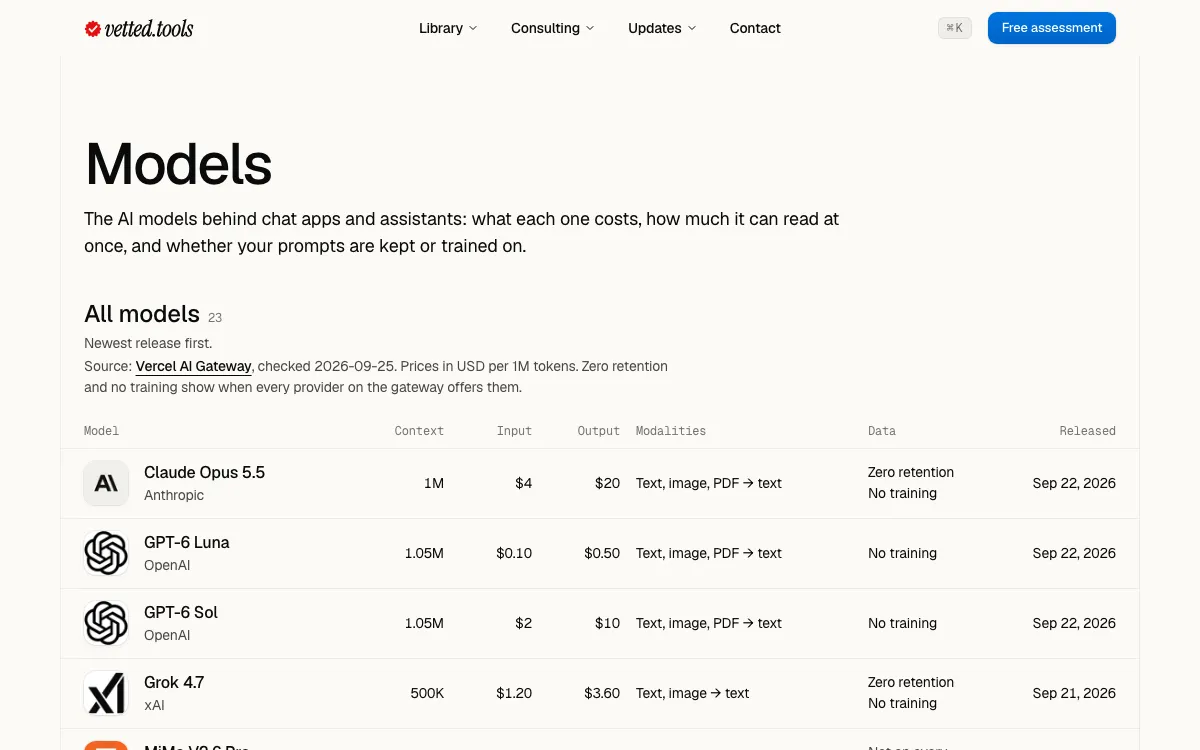Screen dimensions: 1200x750
Task: Click the Modalities column header
Action: (x=671, y=431)
